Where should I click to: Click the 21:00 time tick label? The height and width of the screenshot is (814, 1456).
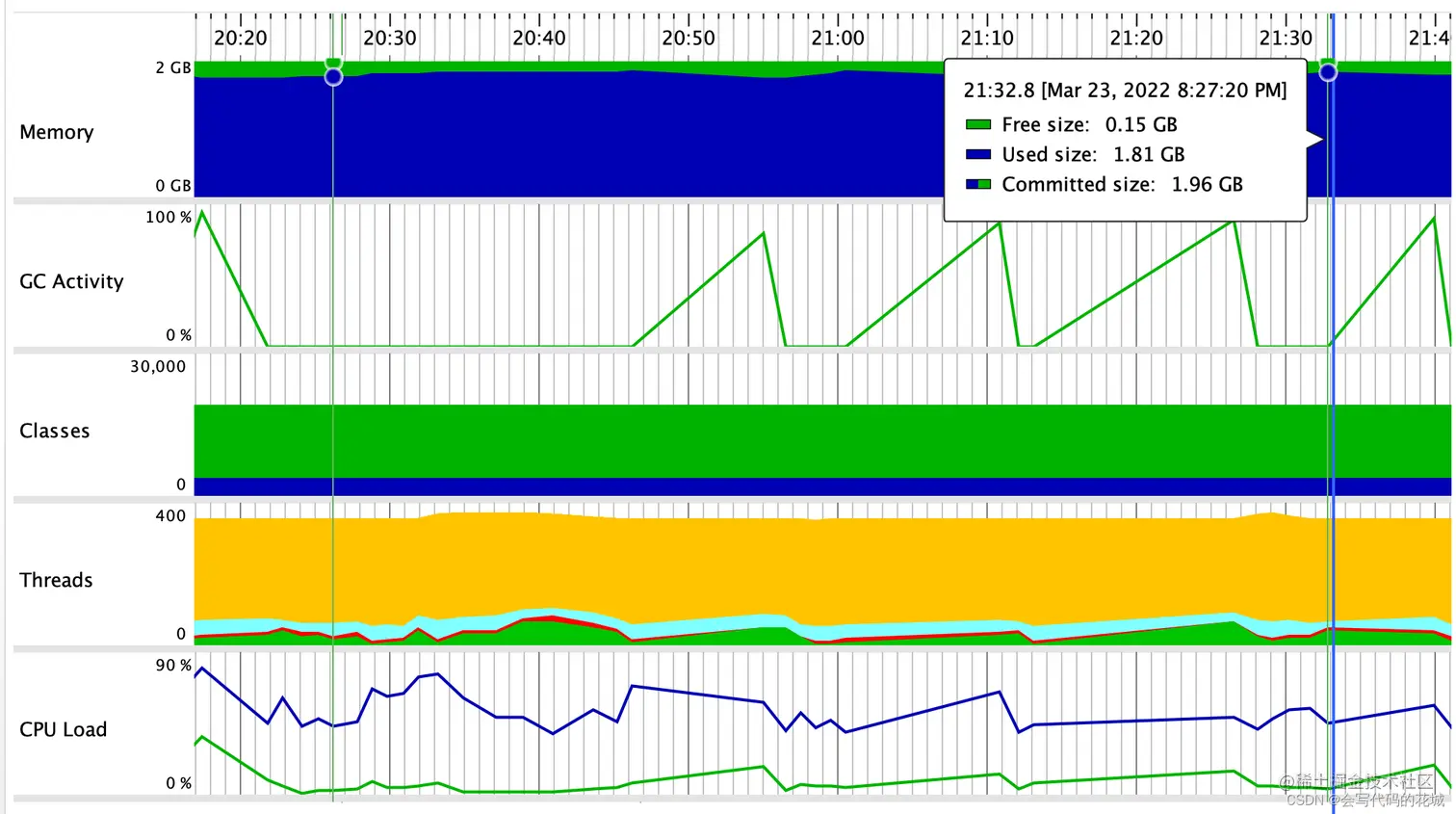coord(838,39)
